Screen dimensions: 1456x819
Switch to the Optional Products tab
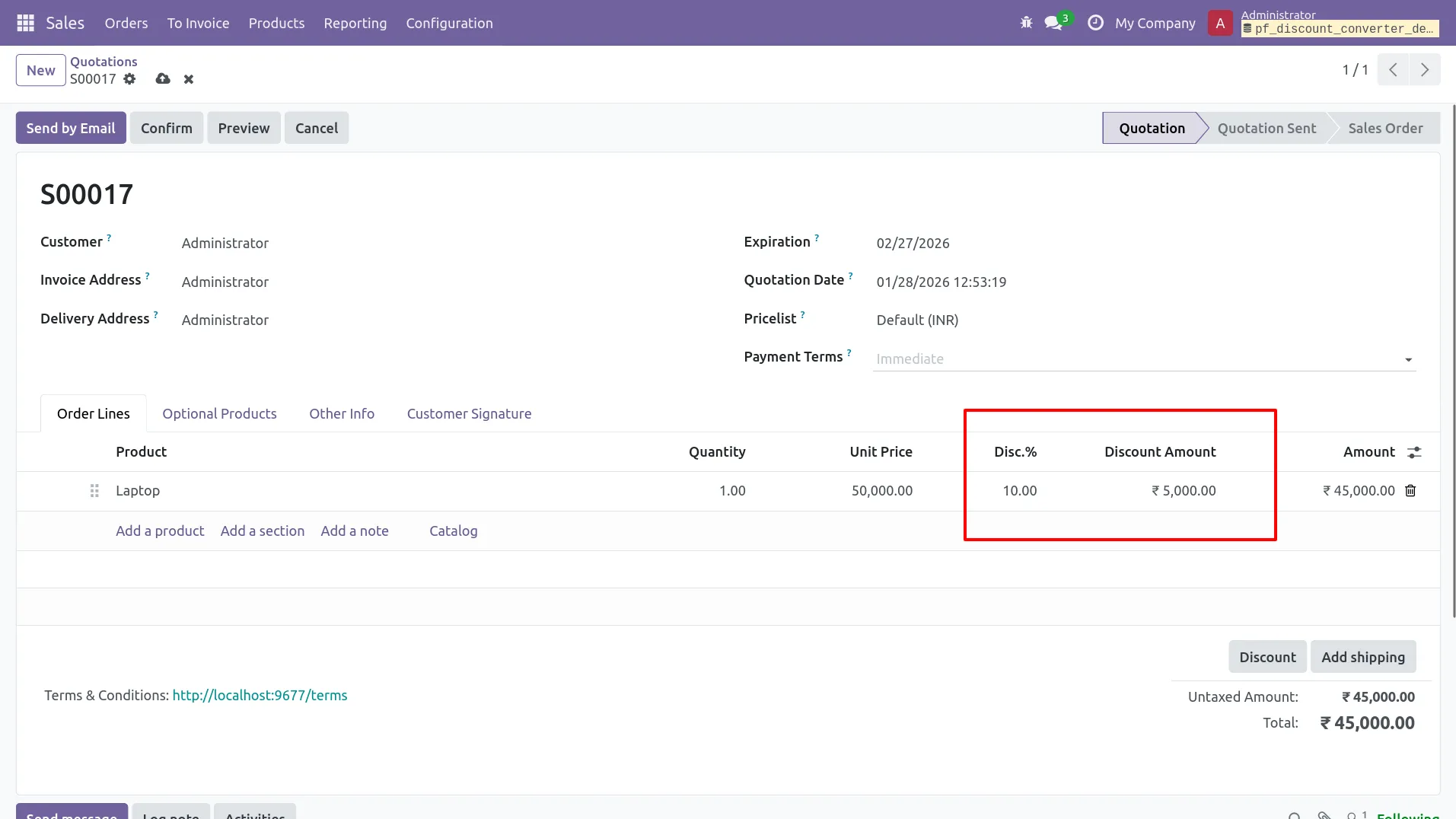pyautogui.click(x=219, y=413)
